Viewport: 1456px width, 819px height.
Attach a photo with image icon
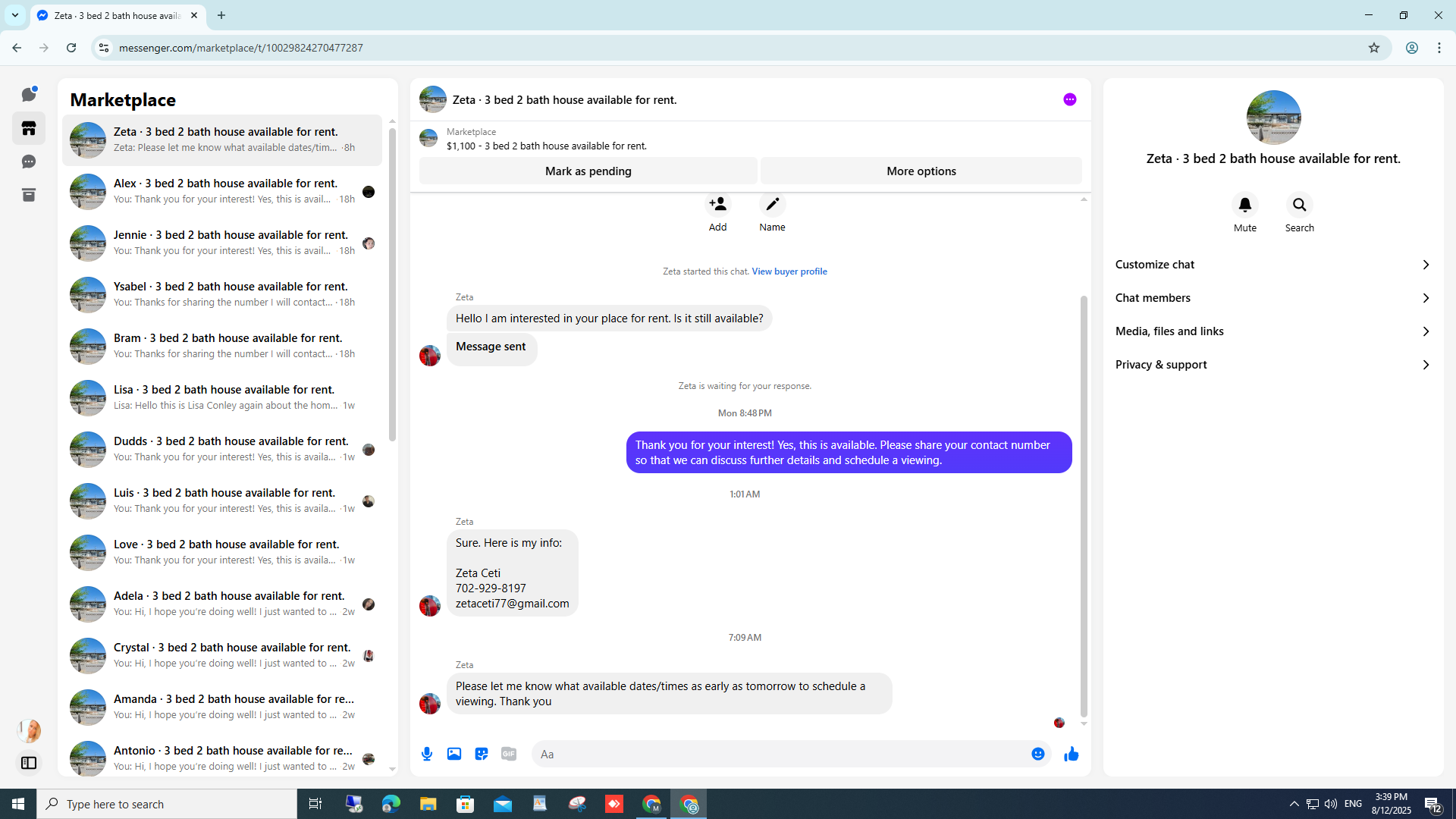click(x=454, y=754)
